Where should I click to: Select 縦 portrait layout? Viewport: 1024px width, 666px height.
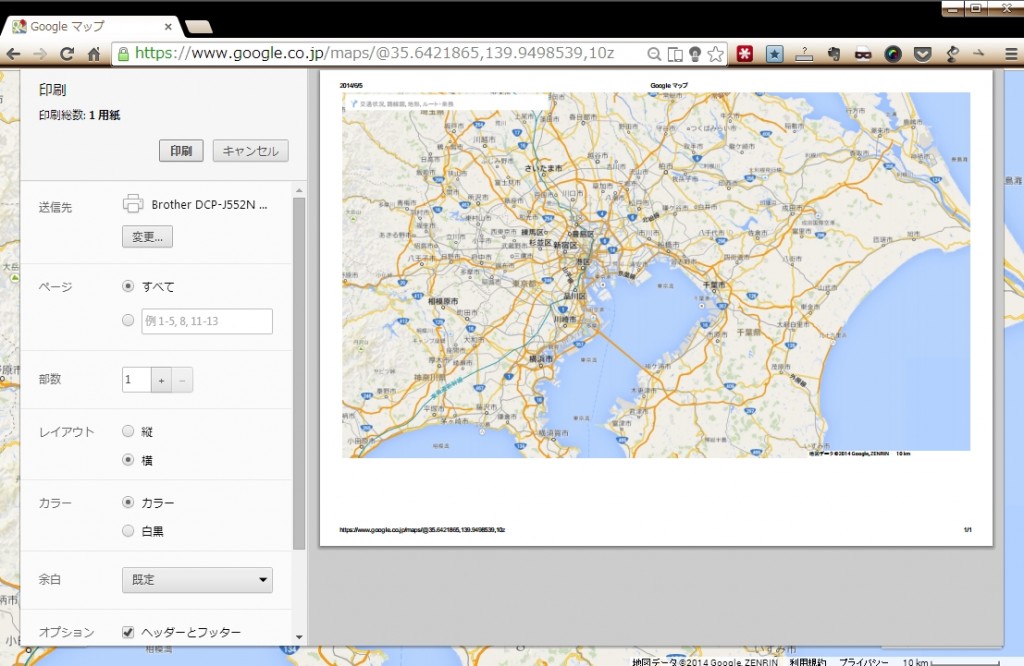(128, 431)
